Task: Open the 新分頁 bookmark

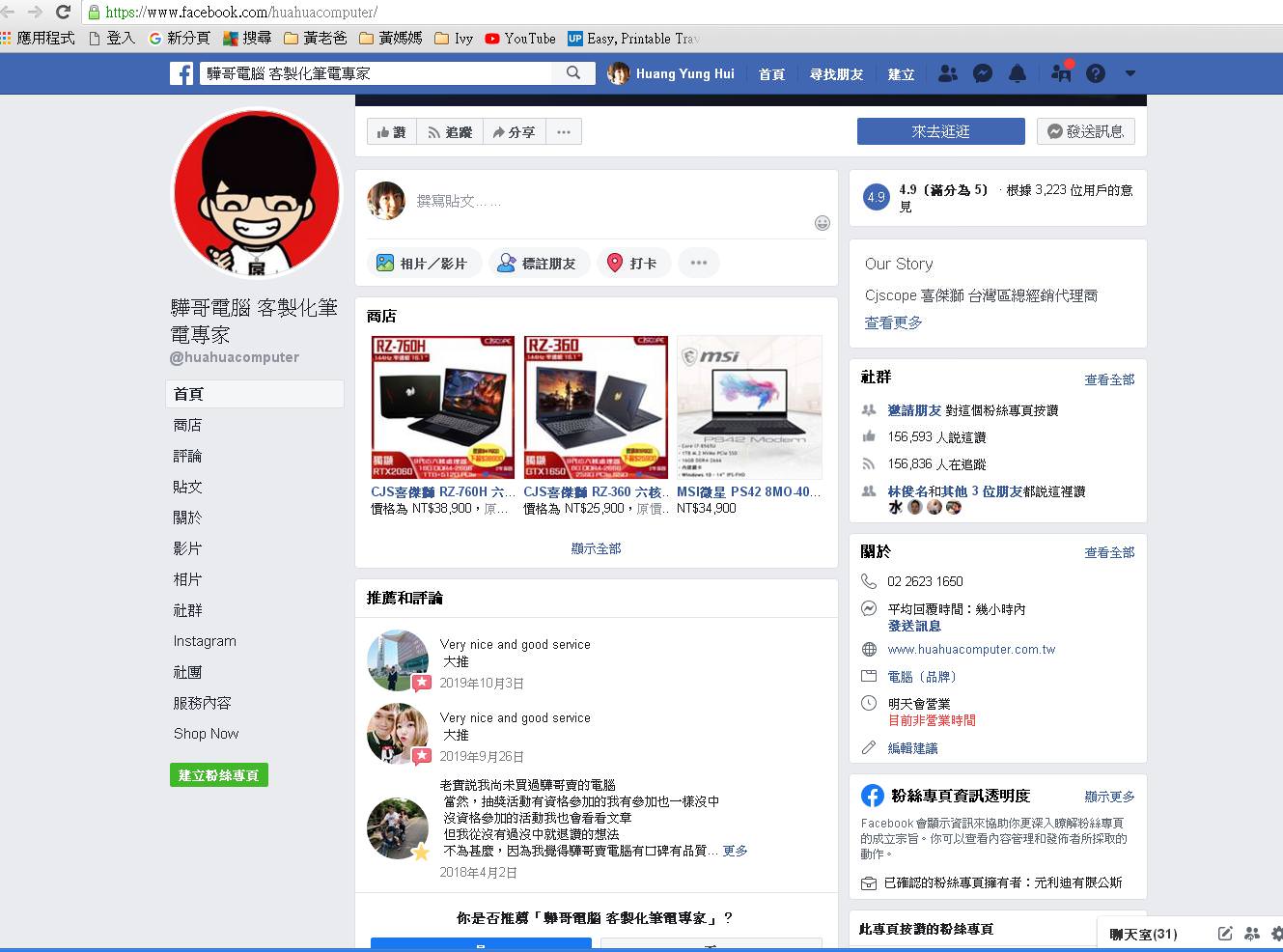Action: 180,39
